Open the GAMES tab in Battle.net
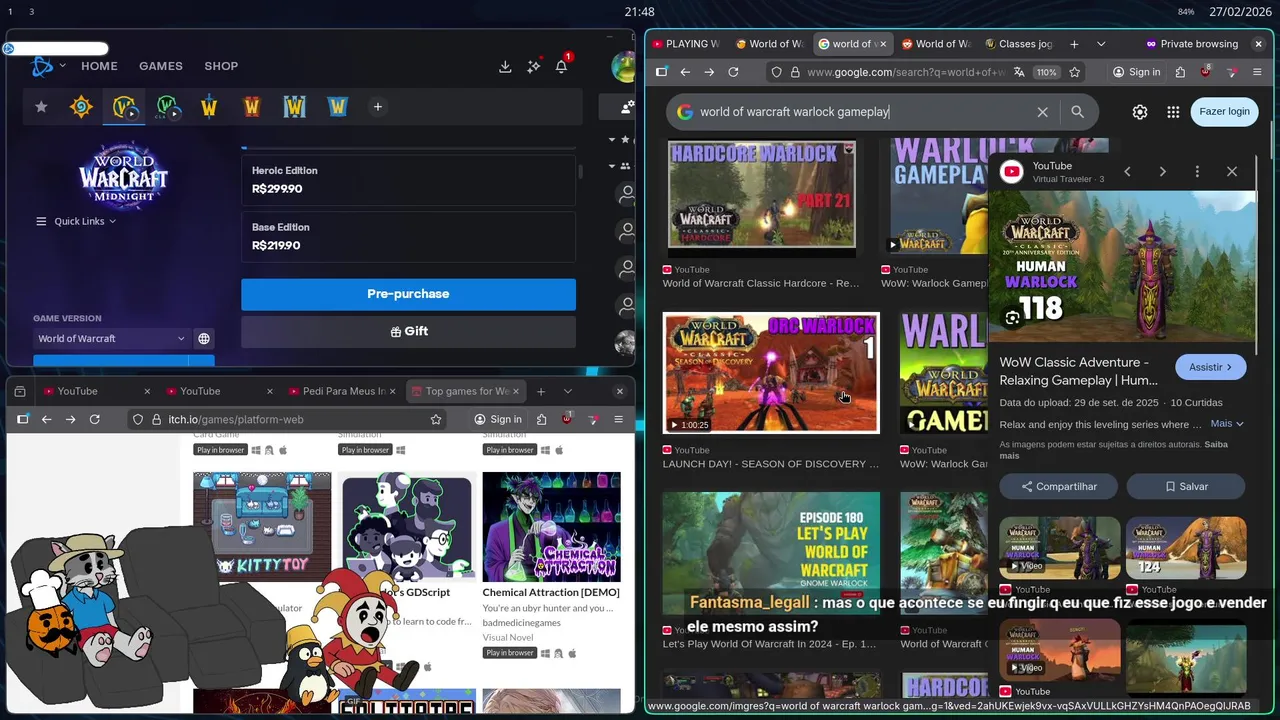This screenshot has width=1280, height=720. 161,66
